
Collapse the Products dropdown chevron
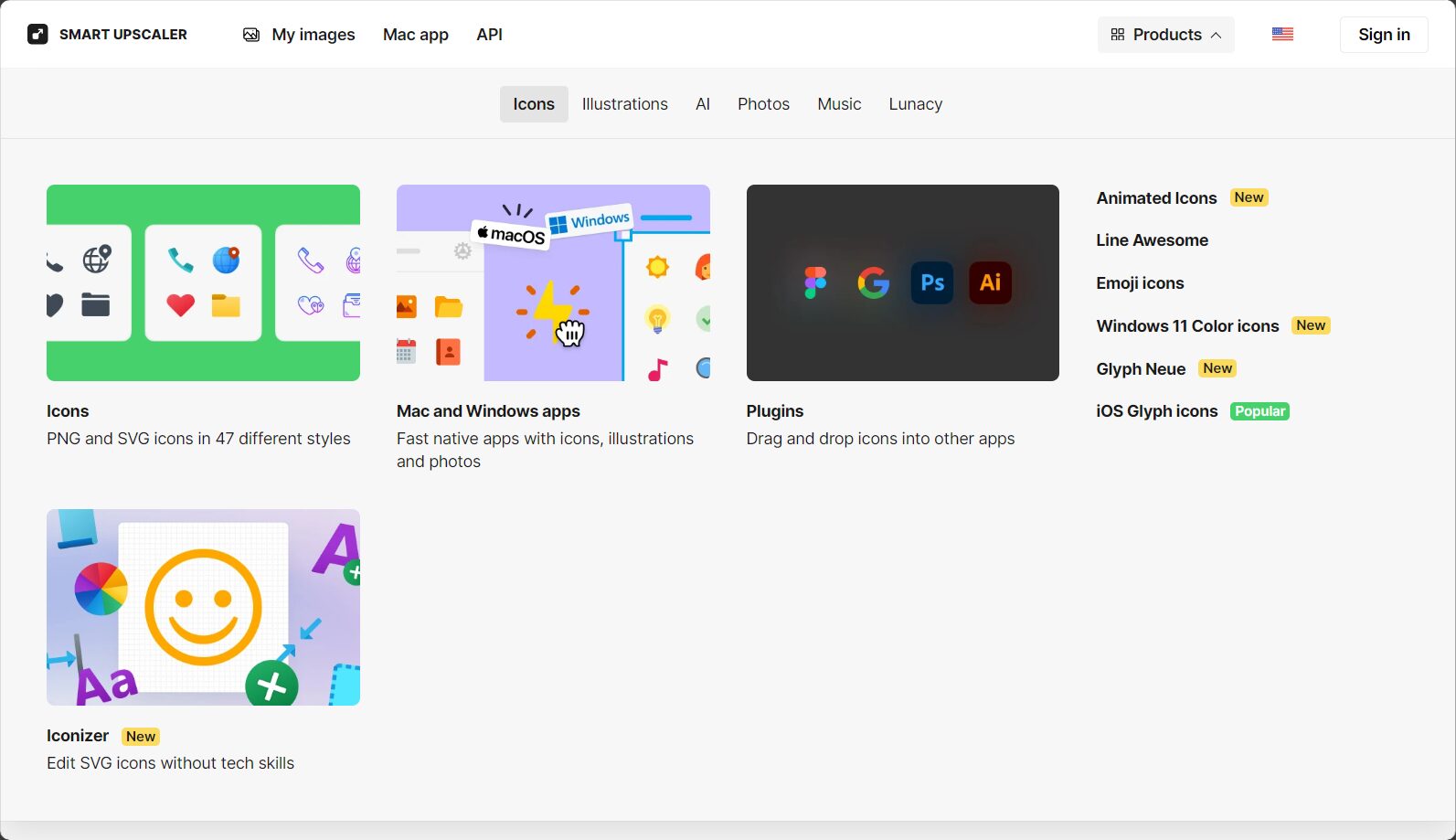(x=1216, y=35)
